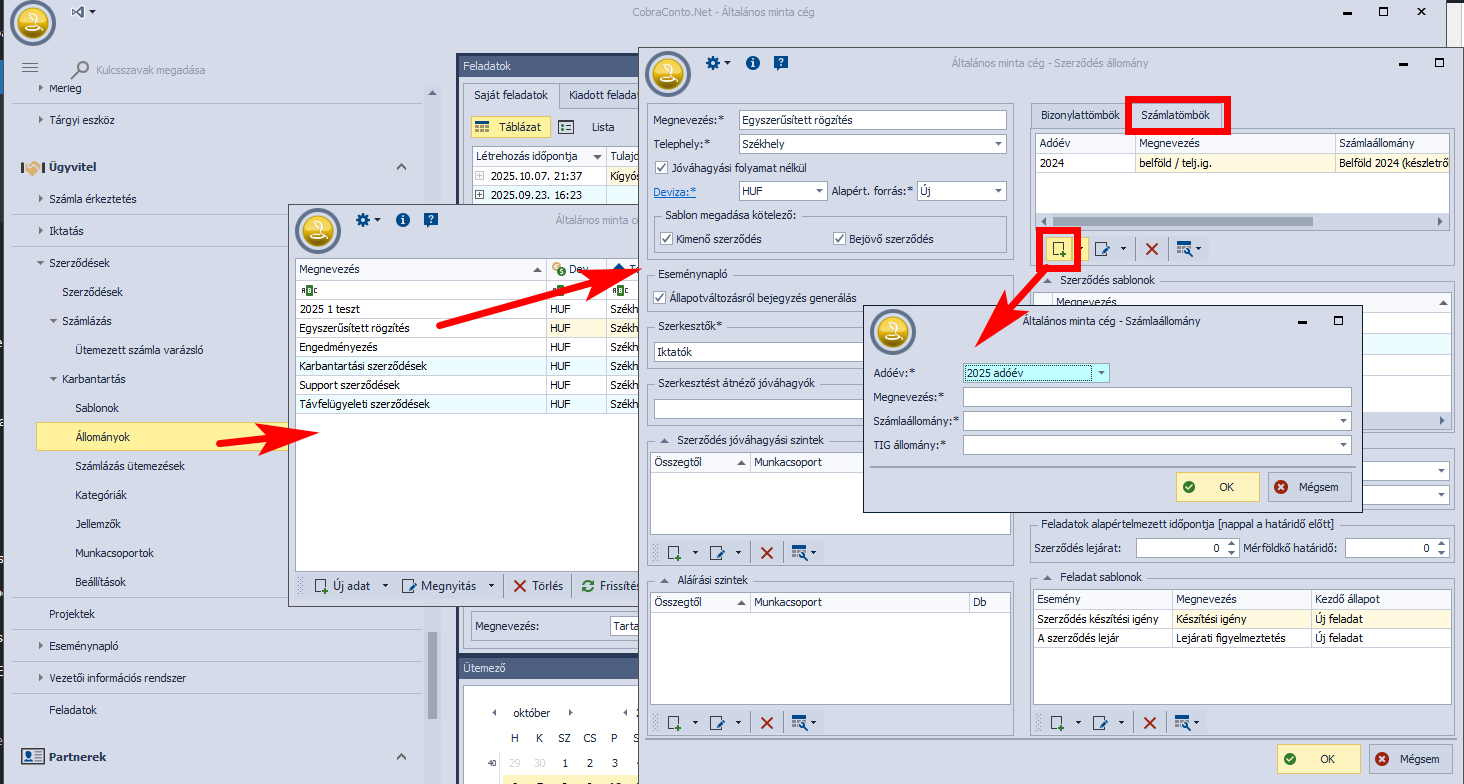Toggle Állapotváltozásról bejegyzés generálás checkbox
This screenshot has height=784, width=1464.
[660, 297]
